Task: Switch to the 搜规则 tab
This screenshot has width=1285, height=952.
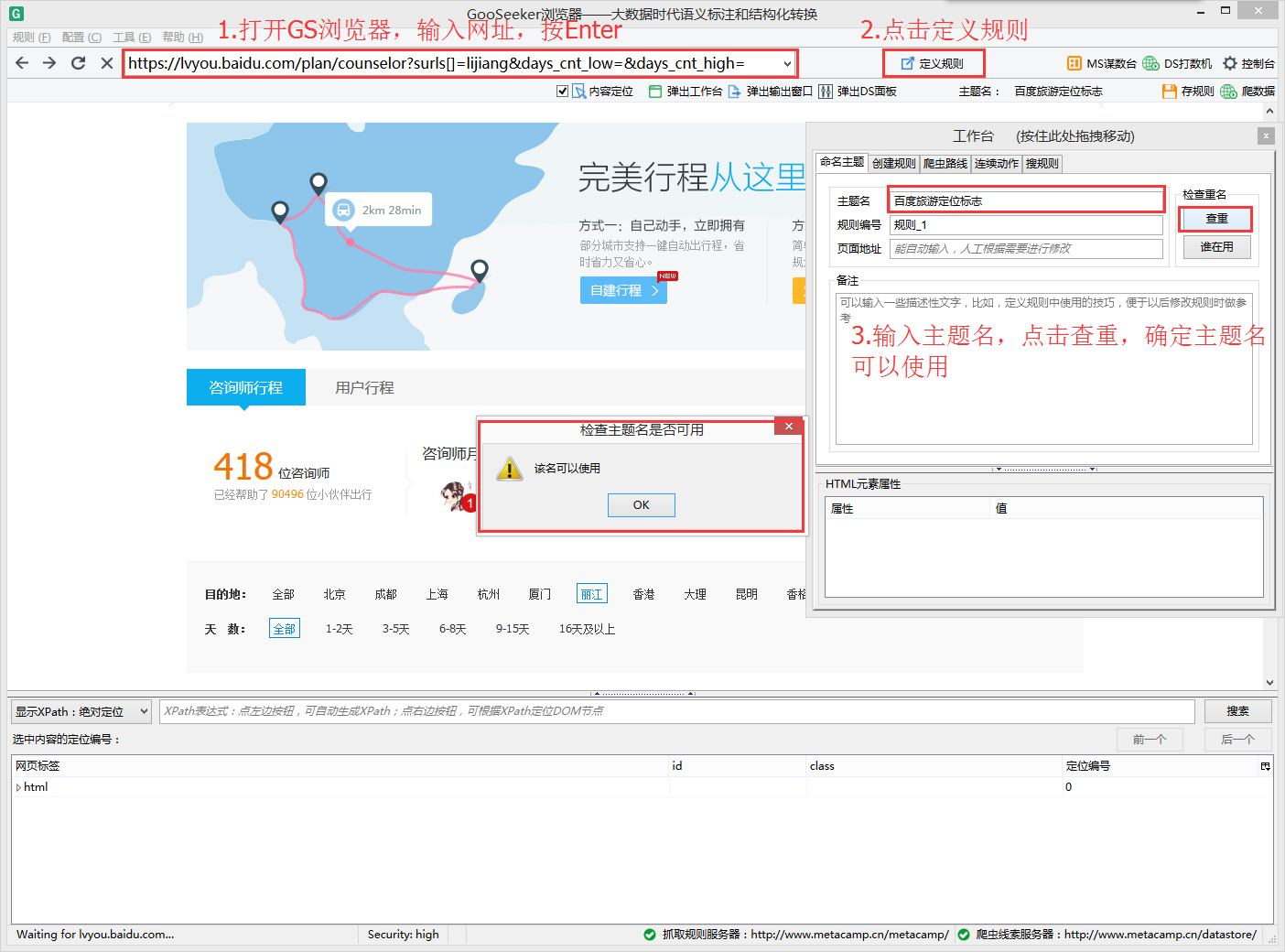Action: point(1042,163)
